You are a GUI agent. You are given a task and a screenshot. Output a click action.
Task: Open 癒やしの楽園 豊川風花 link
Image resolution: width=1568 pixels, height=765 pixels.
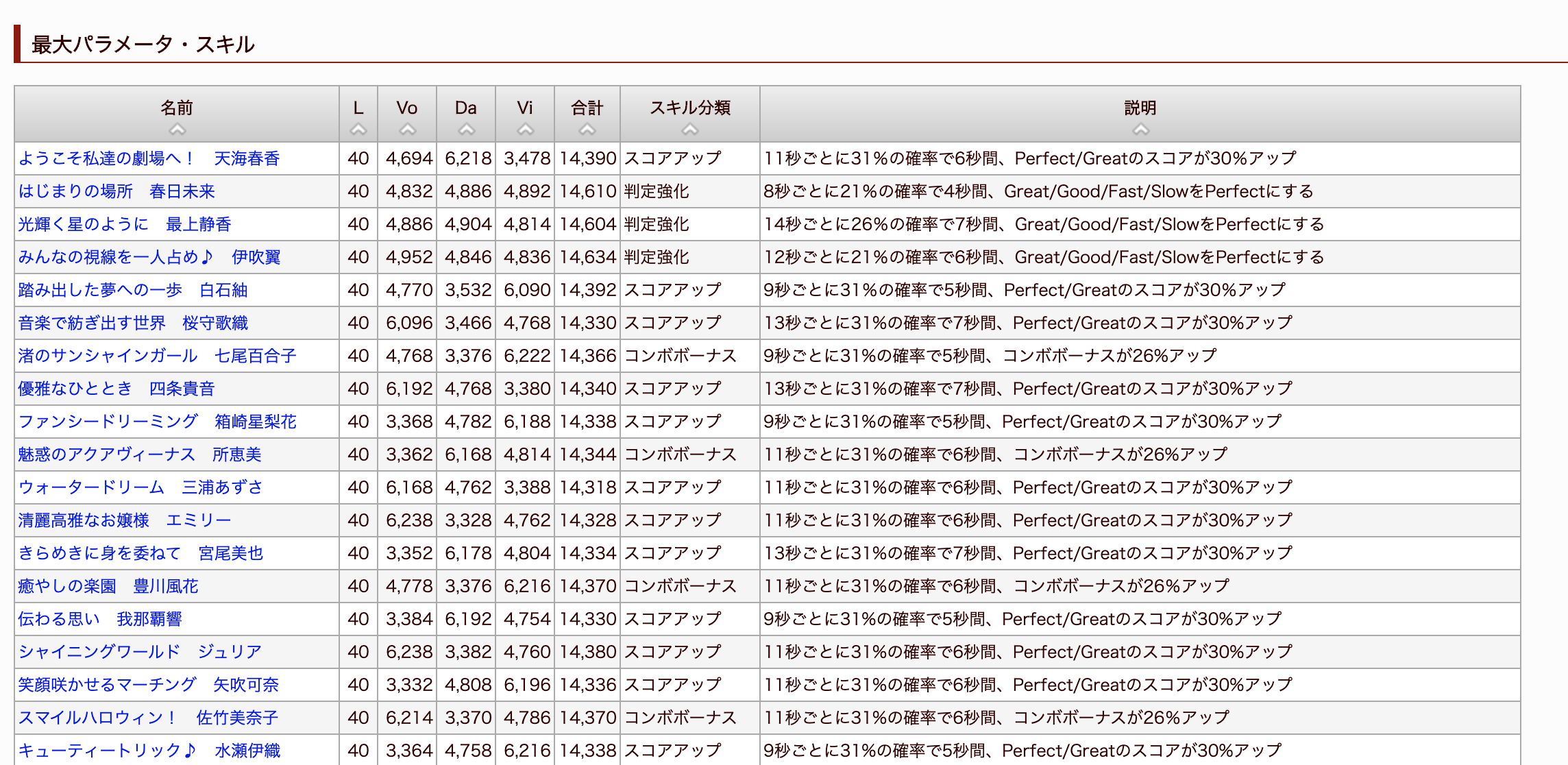[x=108, y=586]
